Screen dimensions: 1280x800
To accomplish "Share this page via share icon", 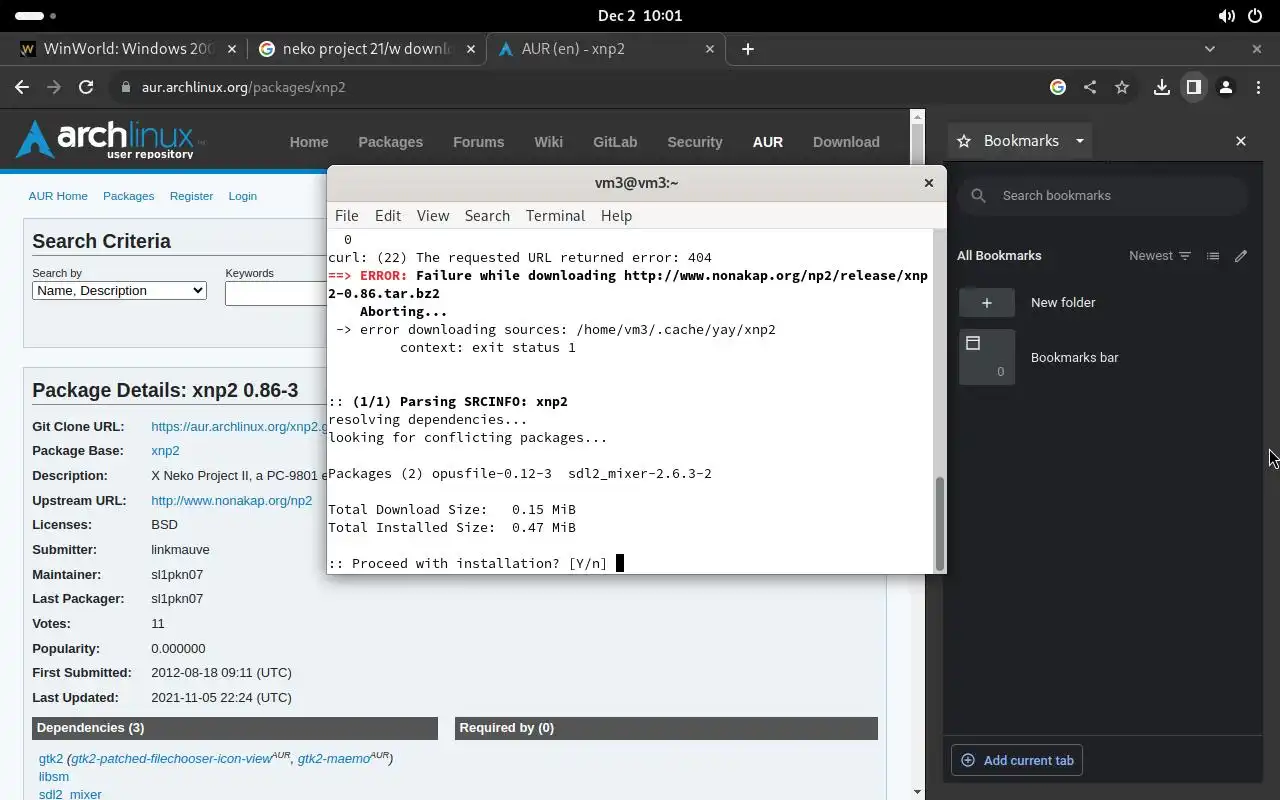I will 1090,87.
